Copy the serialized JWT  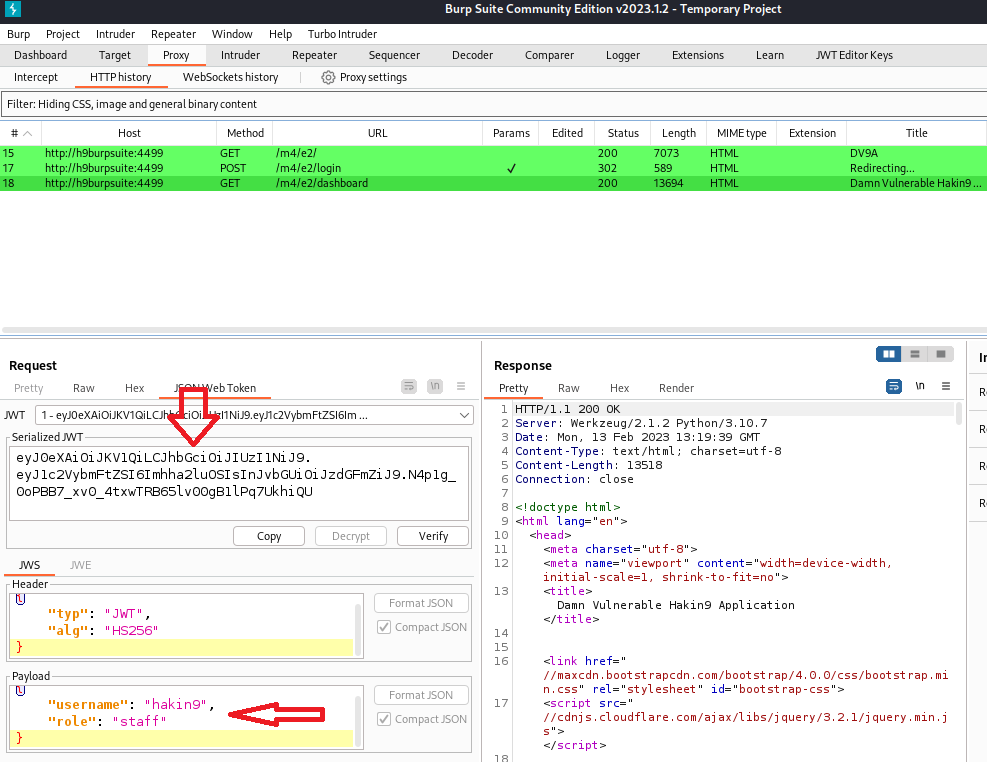(269, 536)
